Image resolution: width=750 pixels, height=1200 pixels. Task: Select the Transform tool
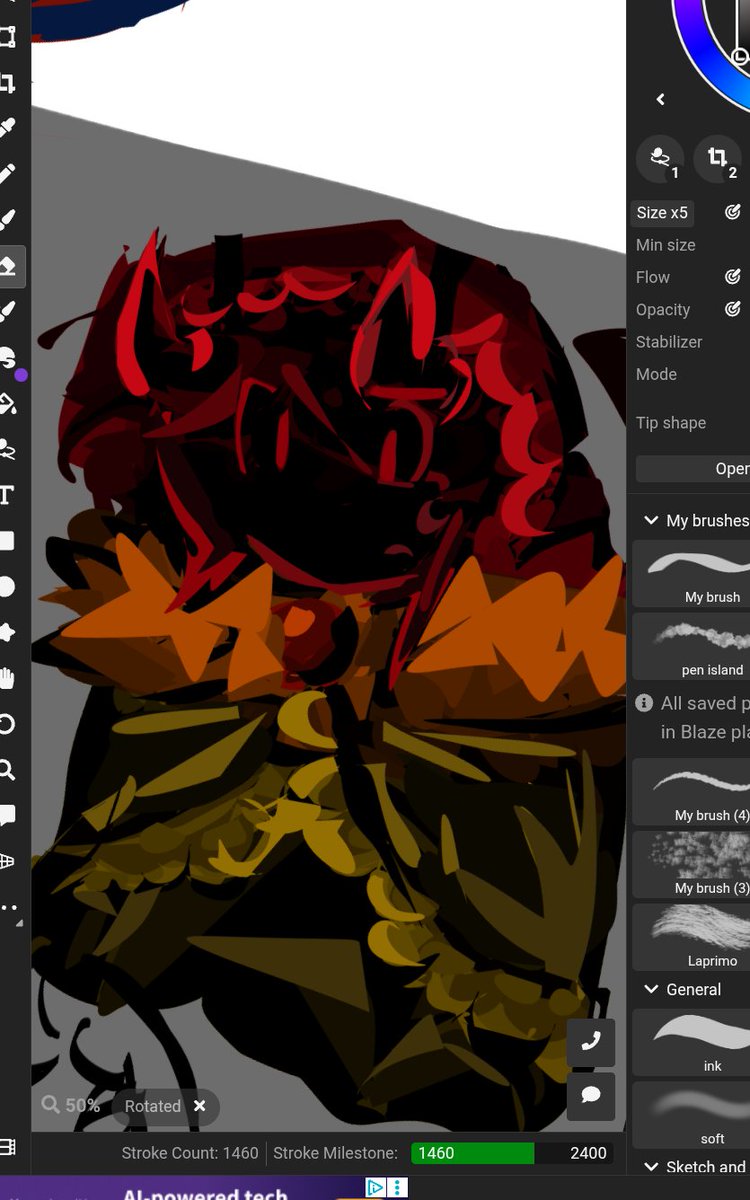click(6, 38)
